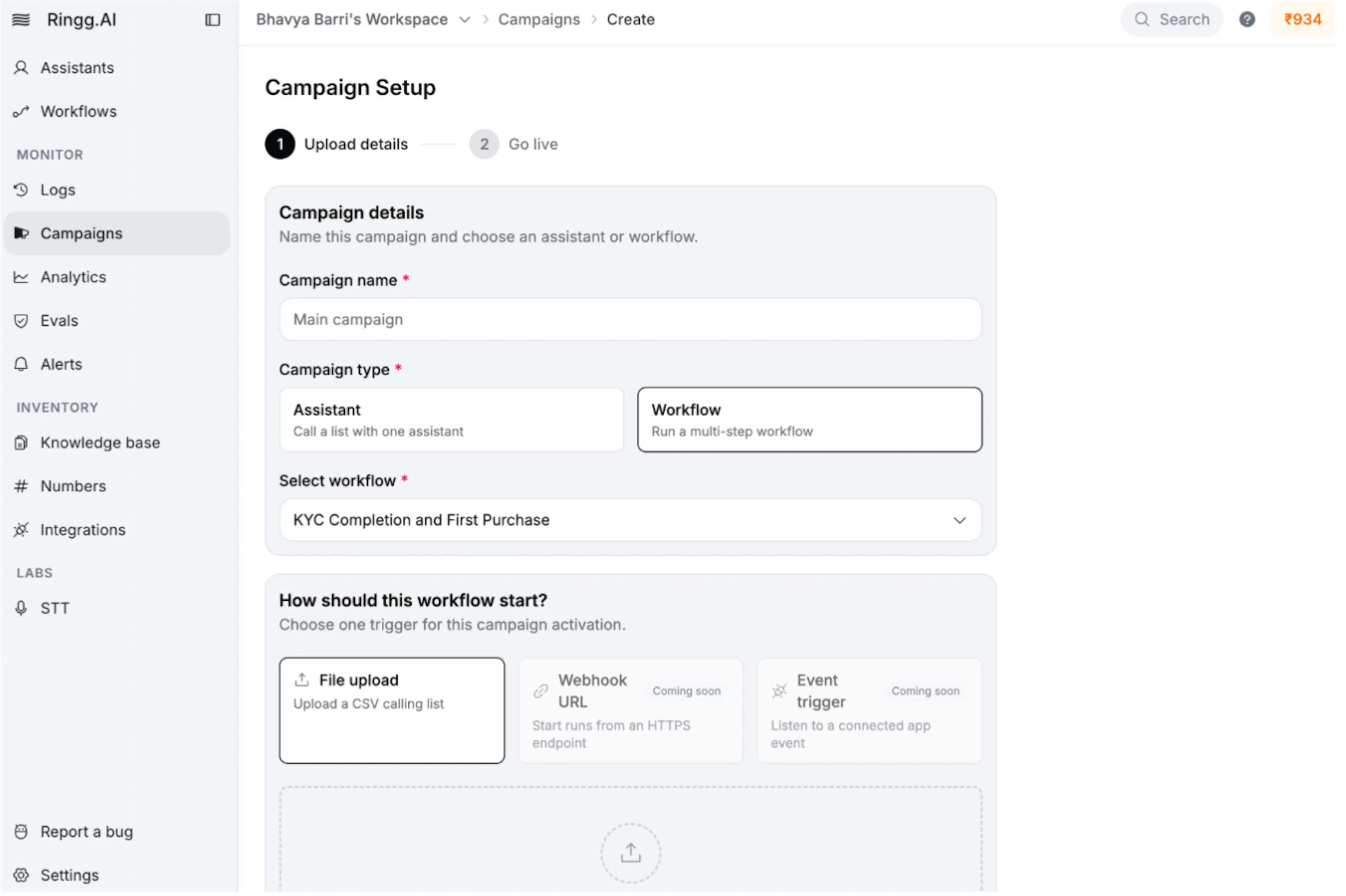The width and height of the screenshot is (1346, 896).
Task: Click the STT microphone icon
Action: 21,609
